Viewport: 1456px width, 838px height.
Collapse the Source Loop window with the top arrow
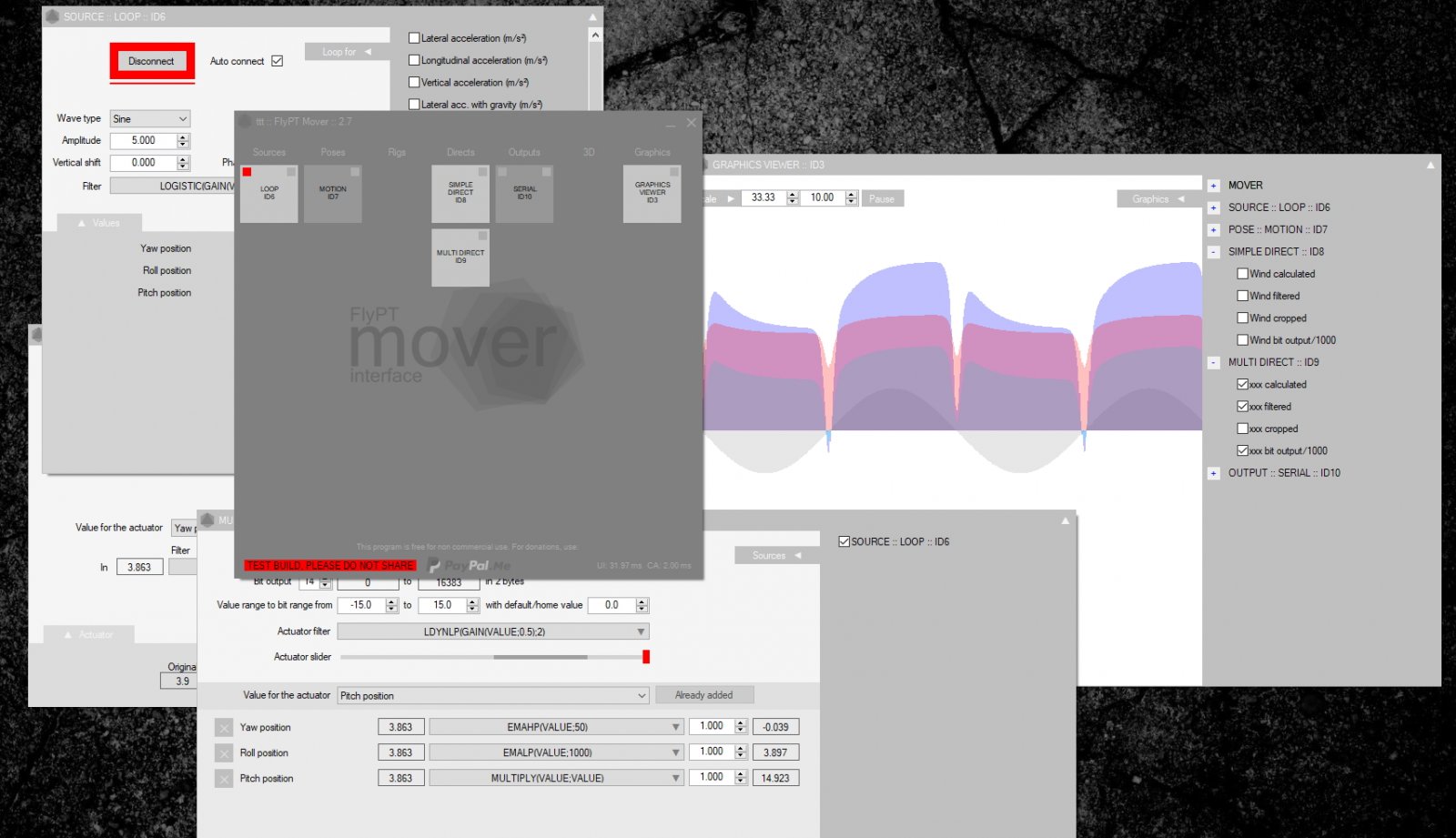592,16
